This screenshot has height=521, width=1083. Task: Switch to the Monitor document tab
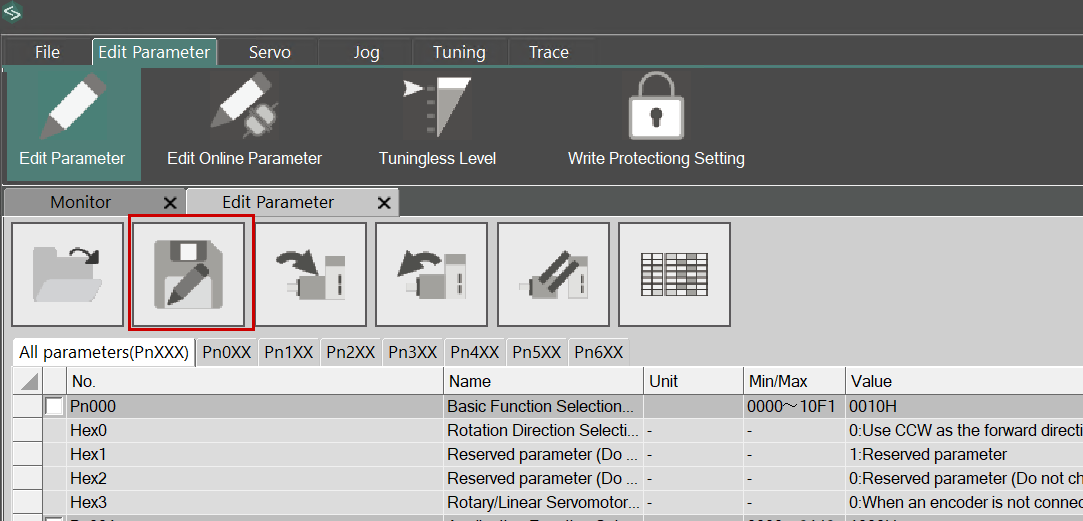[x=80, y=202]
